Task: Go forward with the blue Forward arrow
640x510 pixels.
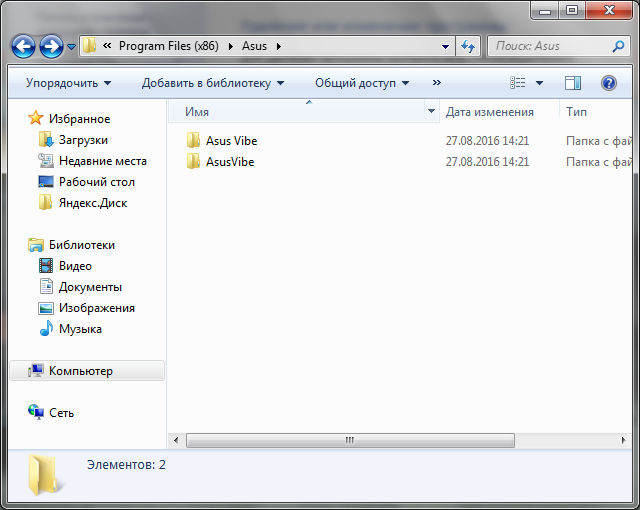Action: (x=51, y=46)
